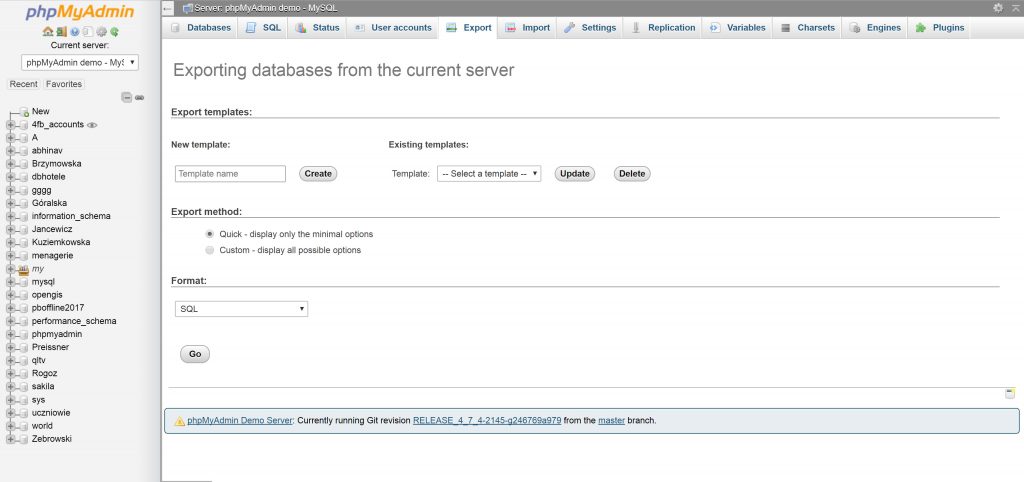Open phpMyAdmin documentation question-mark icon

point(74,31)
